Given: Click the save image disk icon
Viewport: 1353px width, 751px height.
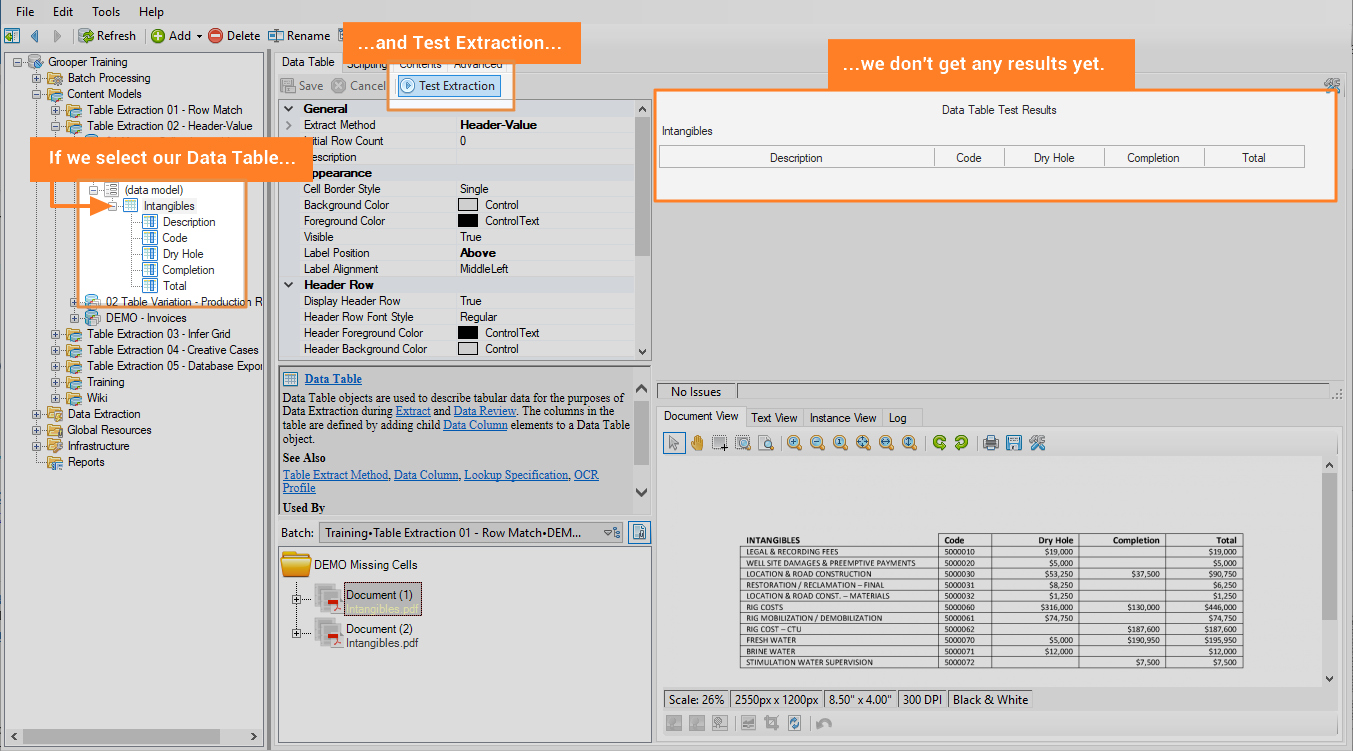Looking at the screenshot, I should [x=1013, y=443].
